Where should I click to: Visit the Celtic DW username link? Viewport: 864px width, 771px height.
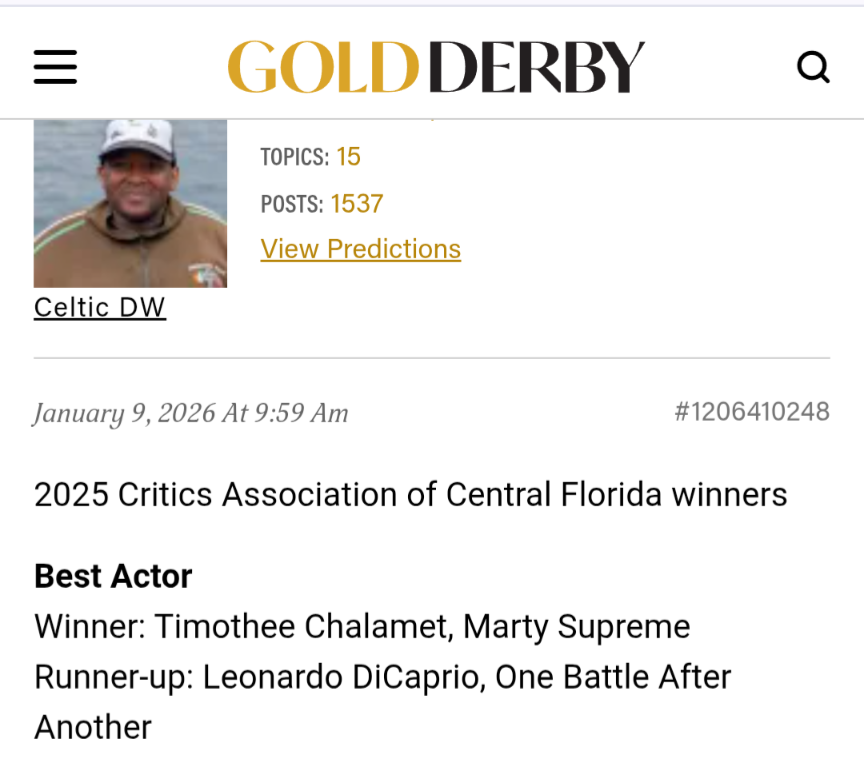point(100,307)
